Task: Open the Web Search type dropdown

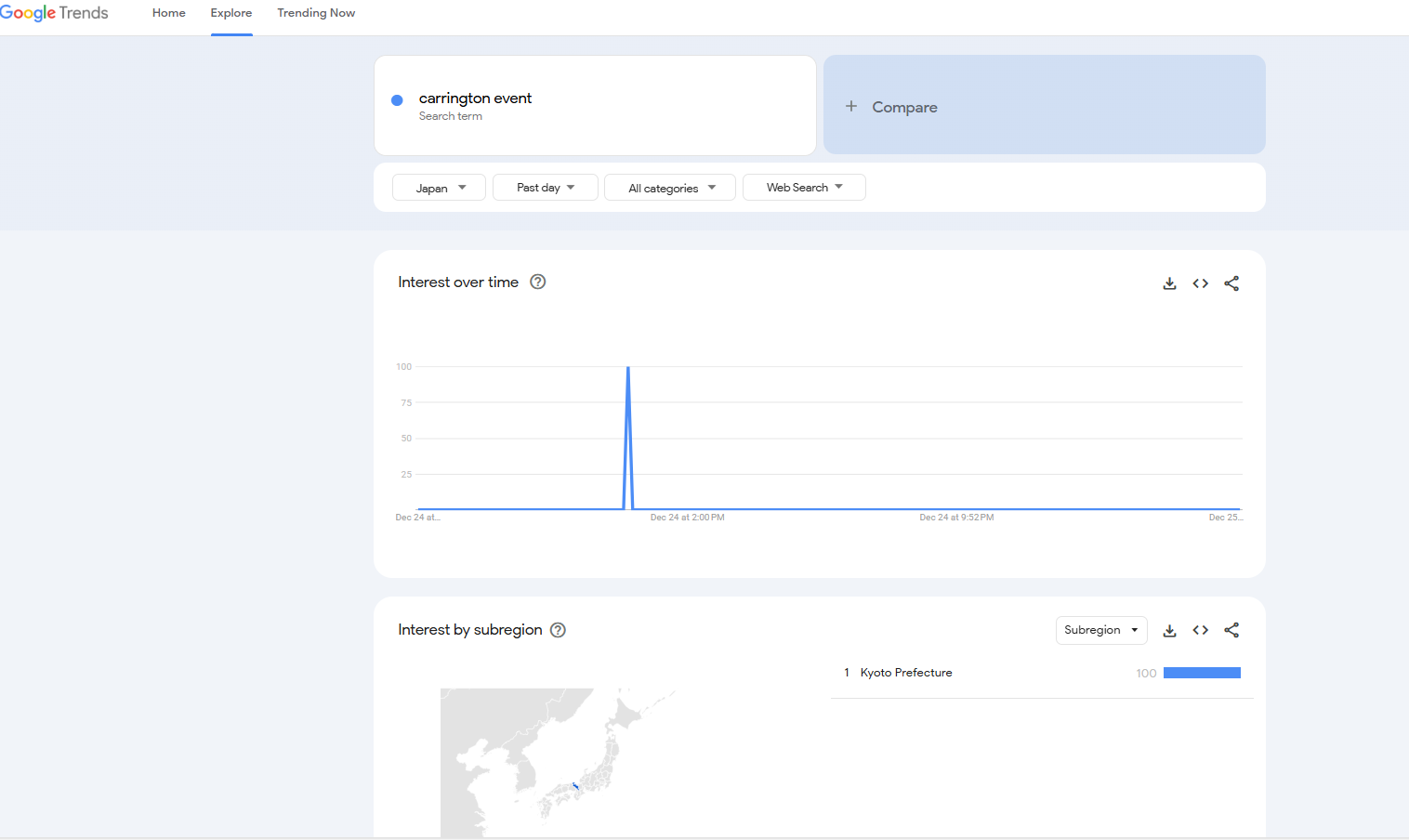Action: click(804, 188)
